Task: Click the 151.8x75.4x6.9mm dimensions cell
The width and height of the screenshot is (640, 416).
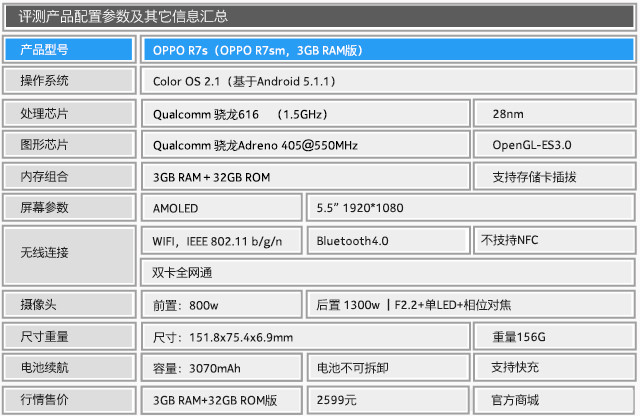Action: [x=306, y=336]
